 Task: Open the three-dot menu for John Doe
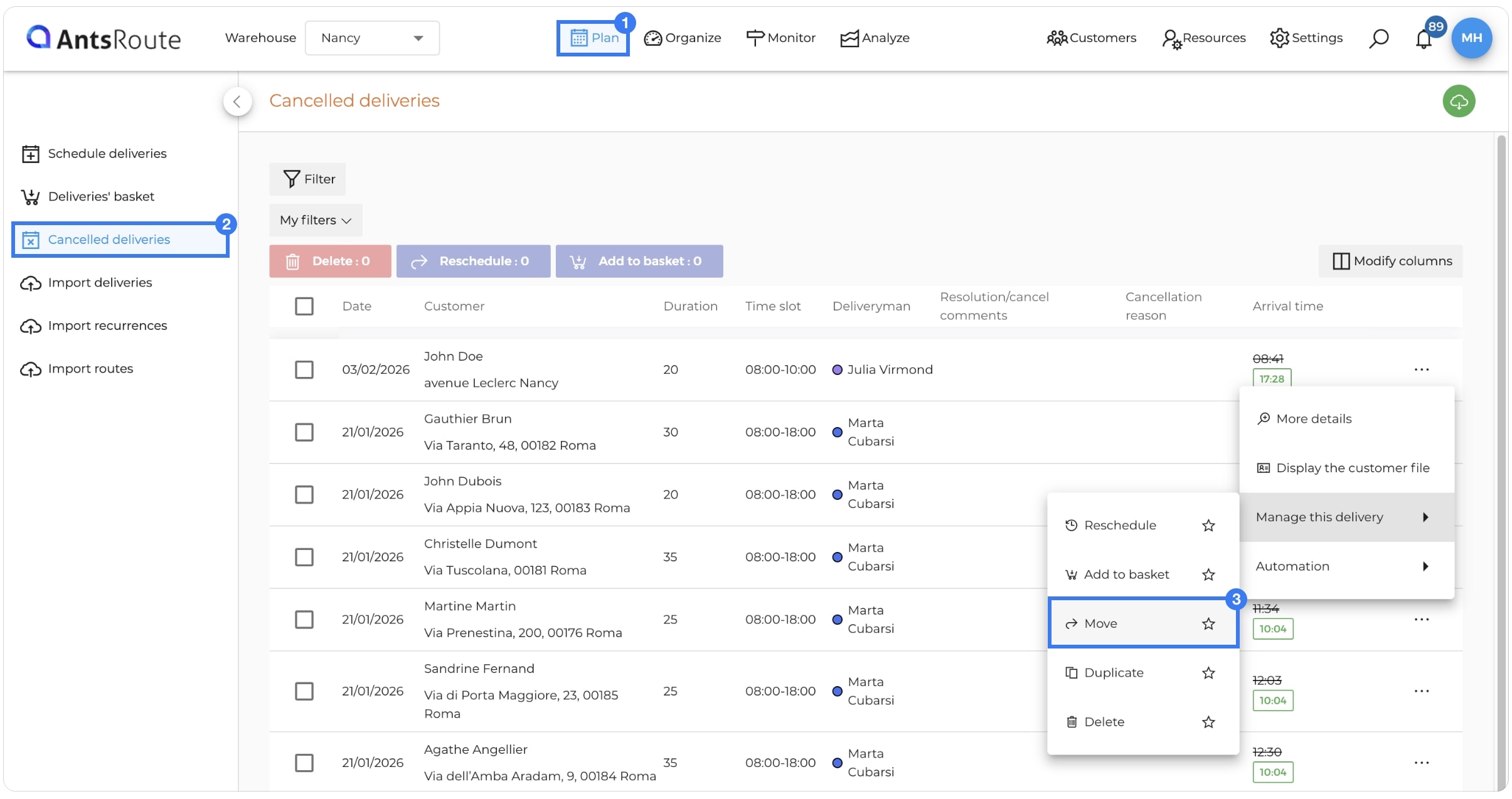(x=1422, y=369)
